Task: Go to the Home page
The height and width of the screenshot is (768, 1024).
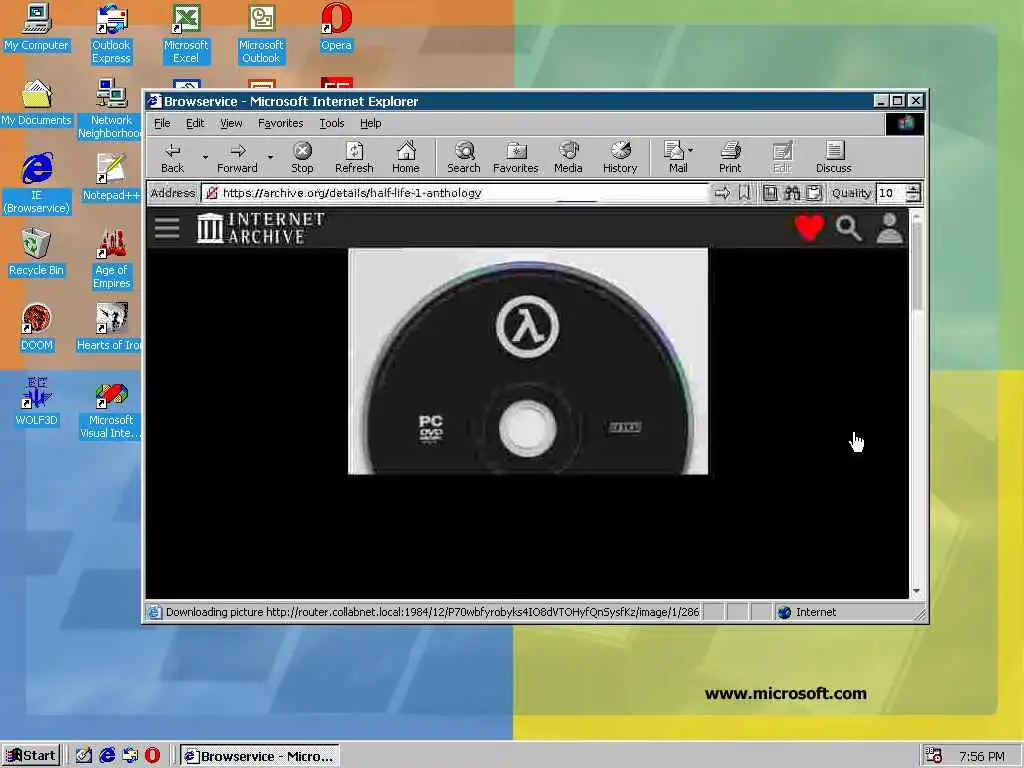Action: tap(406, 158)
